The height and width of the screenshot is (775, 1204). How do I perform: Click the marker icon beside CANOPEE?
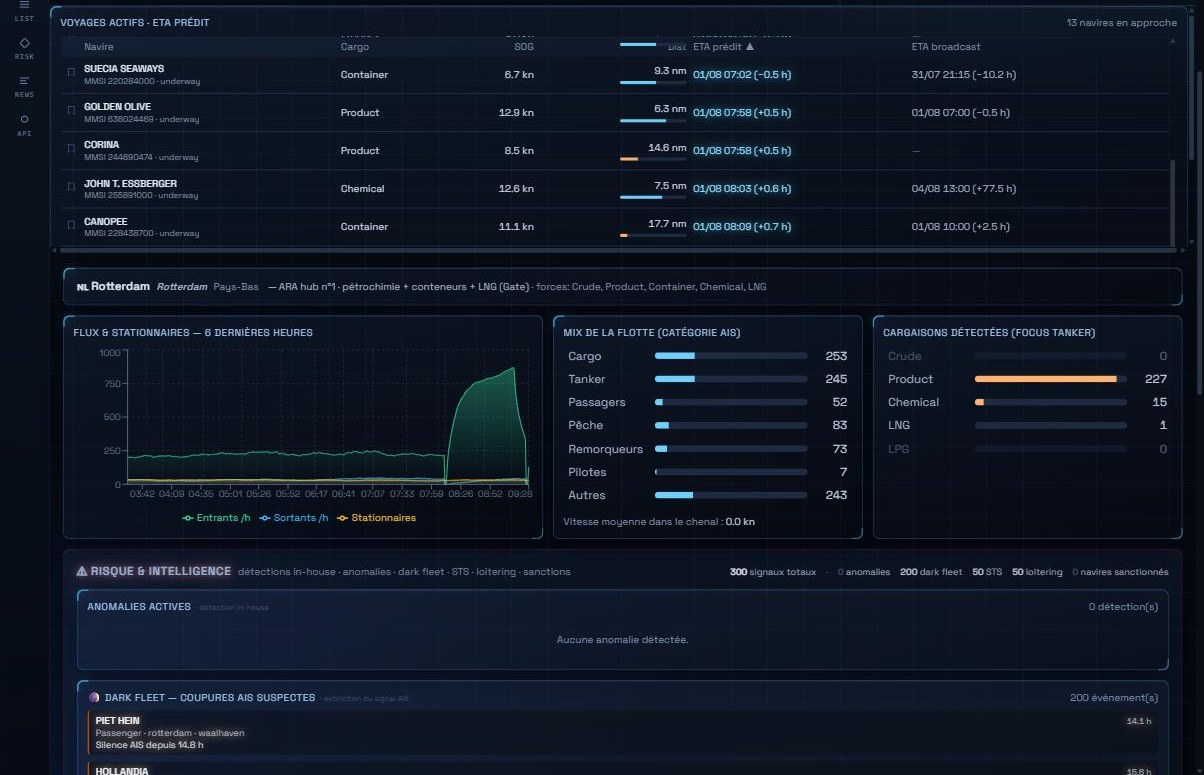click(71, 224)
